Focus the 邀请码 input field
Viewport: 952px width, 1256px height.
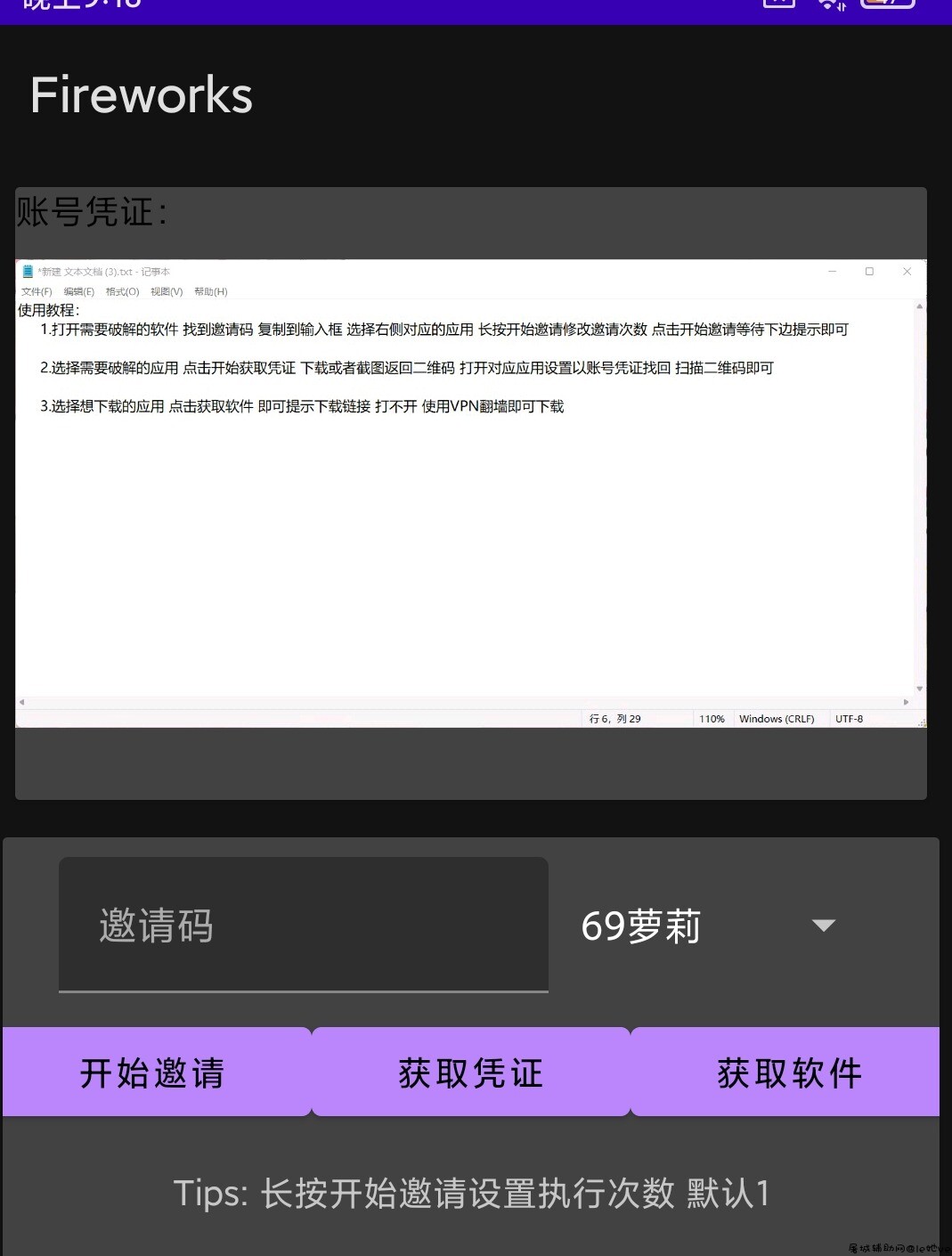[304, 925]
